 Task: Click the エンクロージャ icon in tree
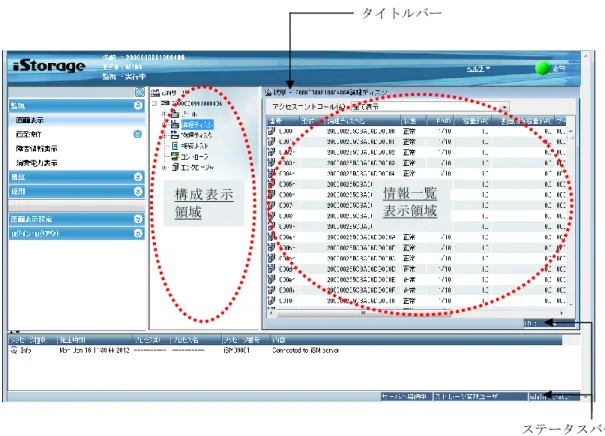[175, 167]
